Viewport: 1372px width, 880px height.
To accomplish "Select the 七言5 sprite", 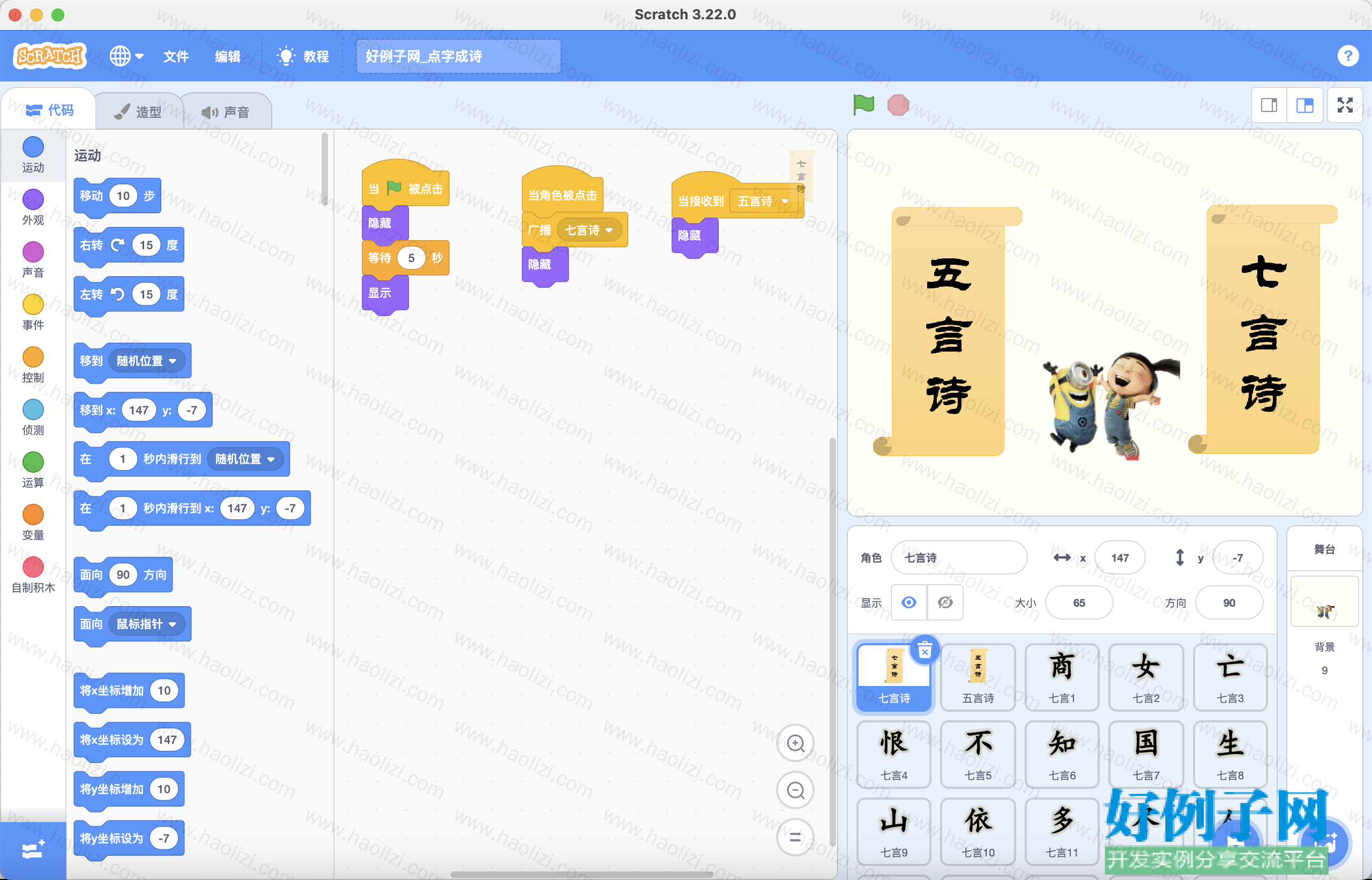I will 978,754.
